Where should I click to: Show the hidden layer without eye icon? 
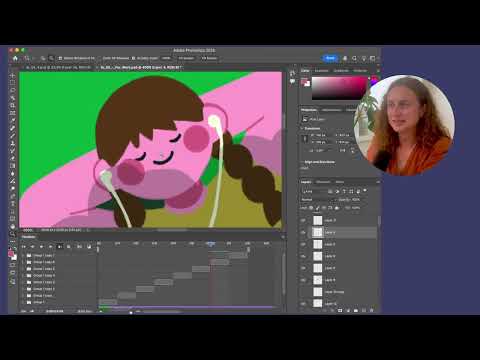click(x=303, y=292)
